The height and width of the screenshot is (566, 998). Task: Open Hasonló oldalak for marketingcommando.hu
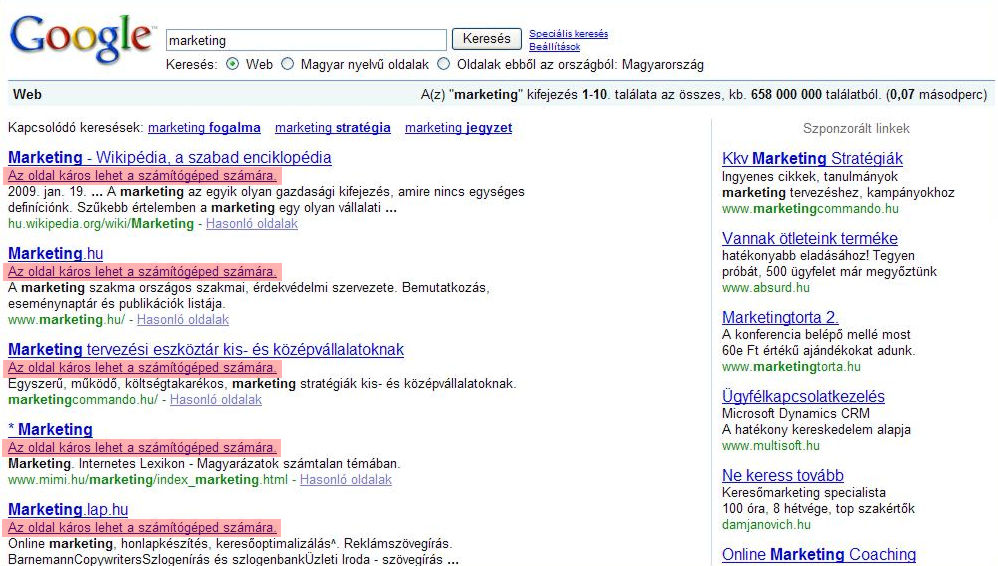point(216,400)
